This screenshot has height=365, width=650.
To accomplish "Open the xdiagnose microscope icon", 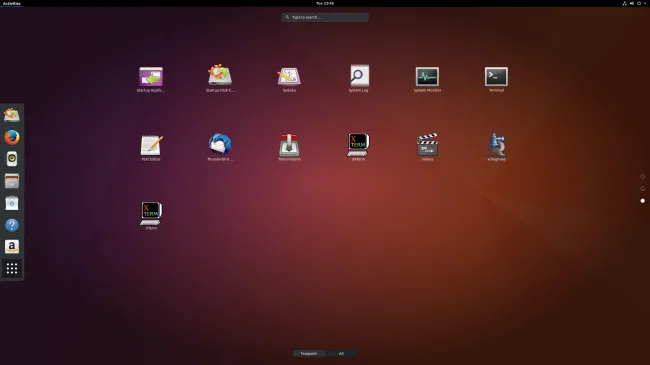I will coord(496,148).
